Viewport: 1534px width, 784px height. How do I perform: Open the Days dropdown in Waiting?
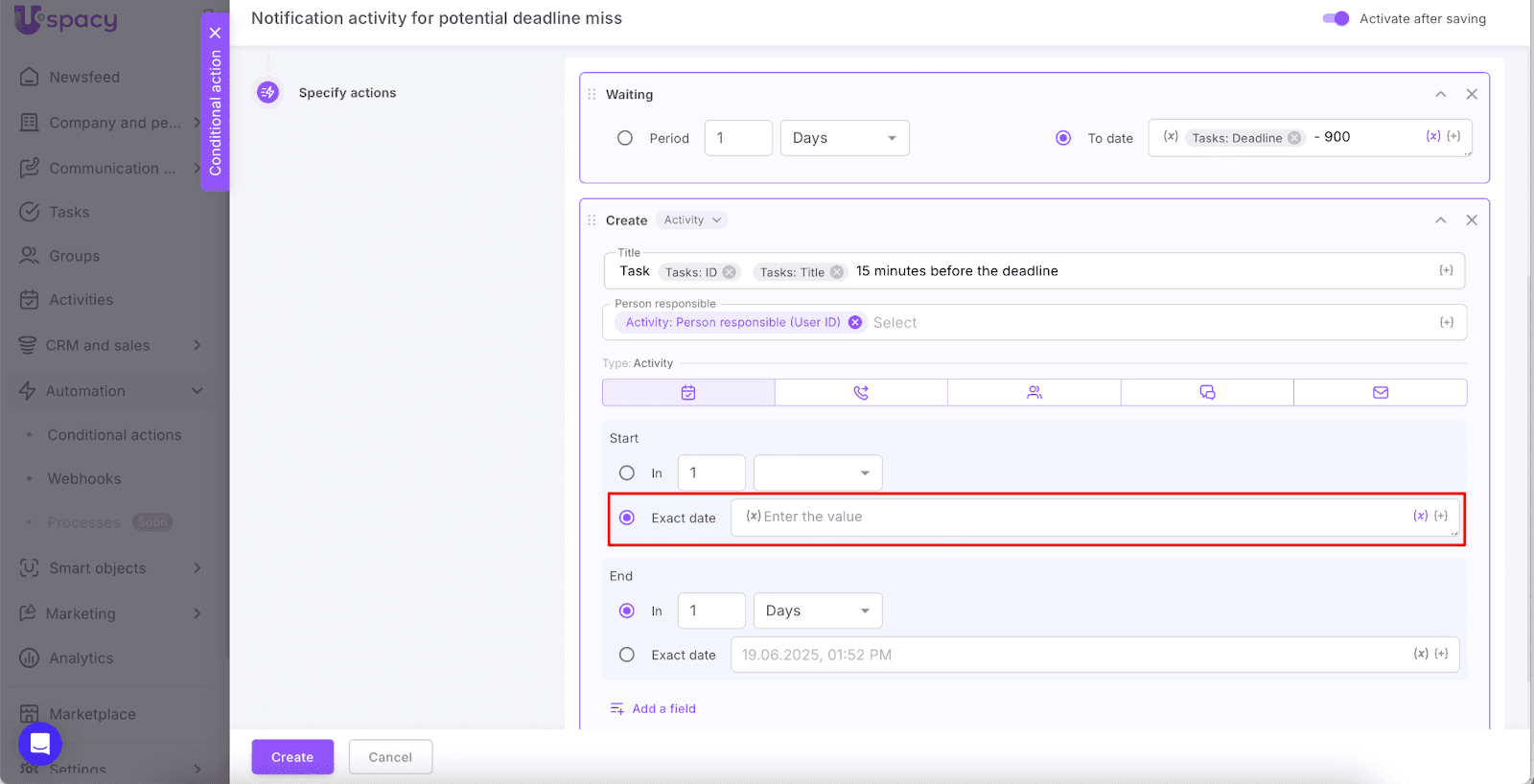pyautogui.click(x=844, y=138)
